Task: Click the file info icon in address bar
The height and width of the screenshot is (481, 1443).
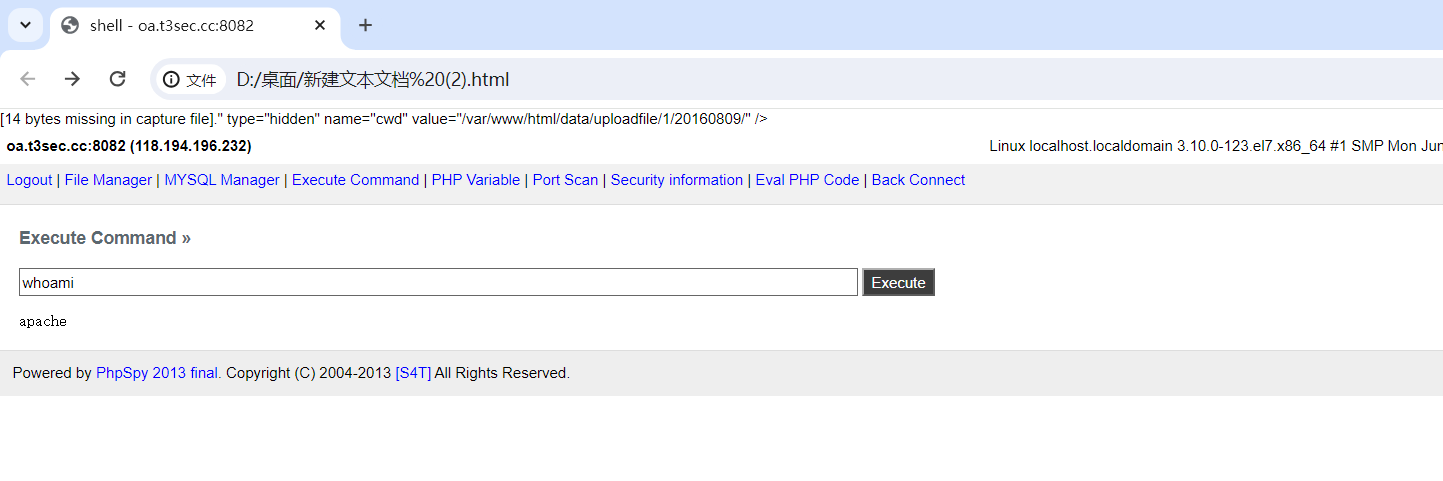Action: (x=172, y=79)
